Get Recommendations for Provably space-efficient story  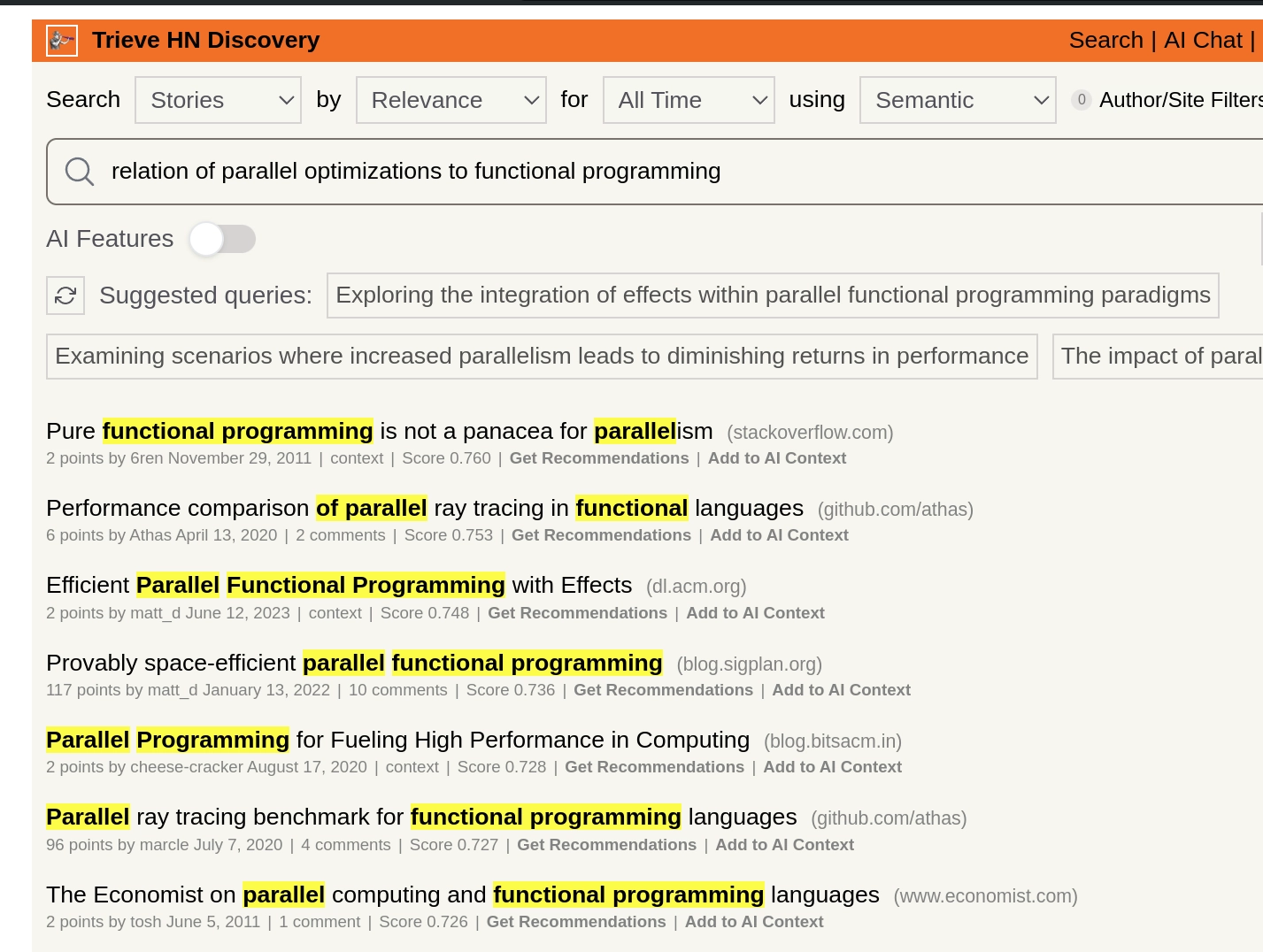(x=663, y=690)
